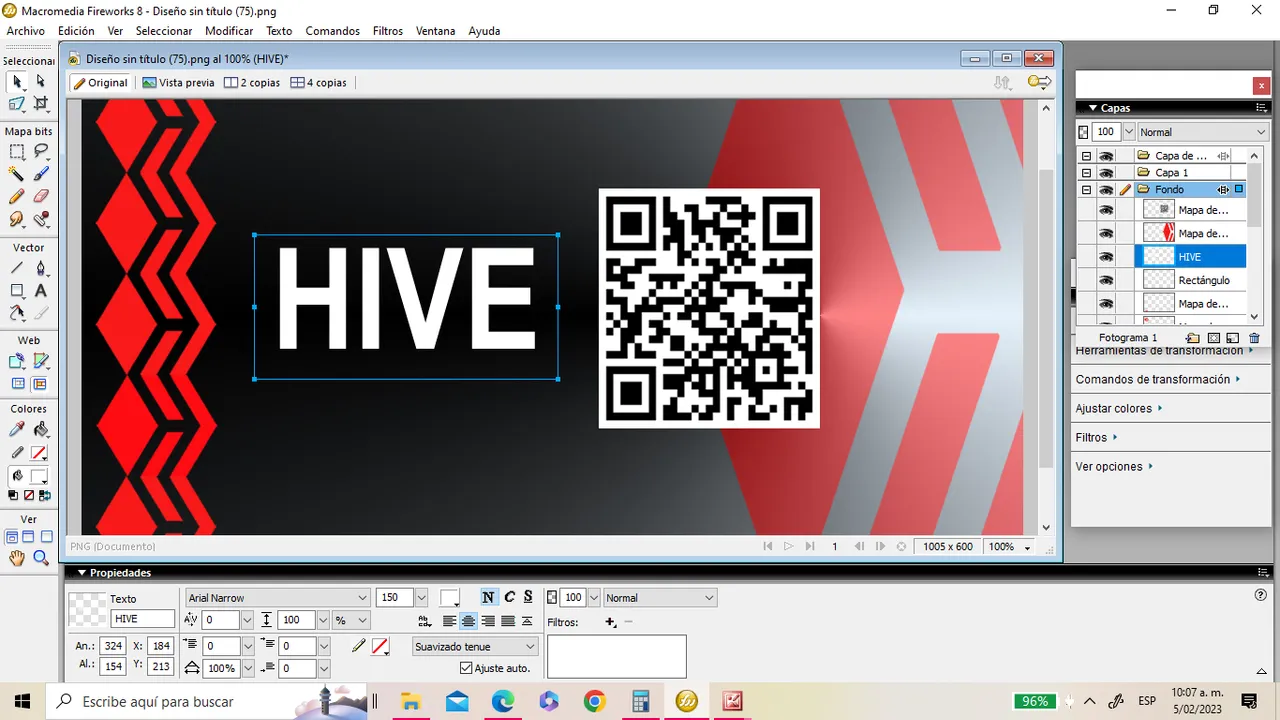The width and height of the screenshot is (1280, 720).
Task: Select the Lasso tool
Action: click(x=41, y=151)
